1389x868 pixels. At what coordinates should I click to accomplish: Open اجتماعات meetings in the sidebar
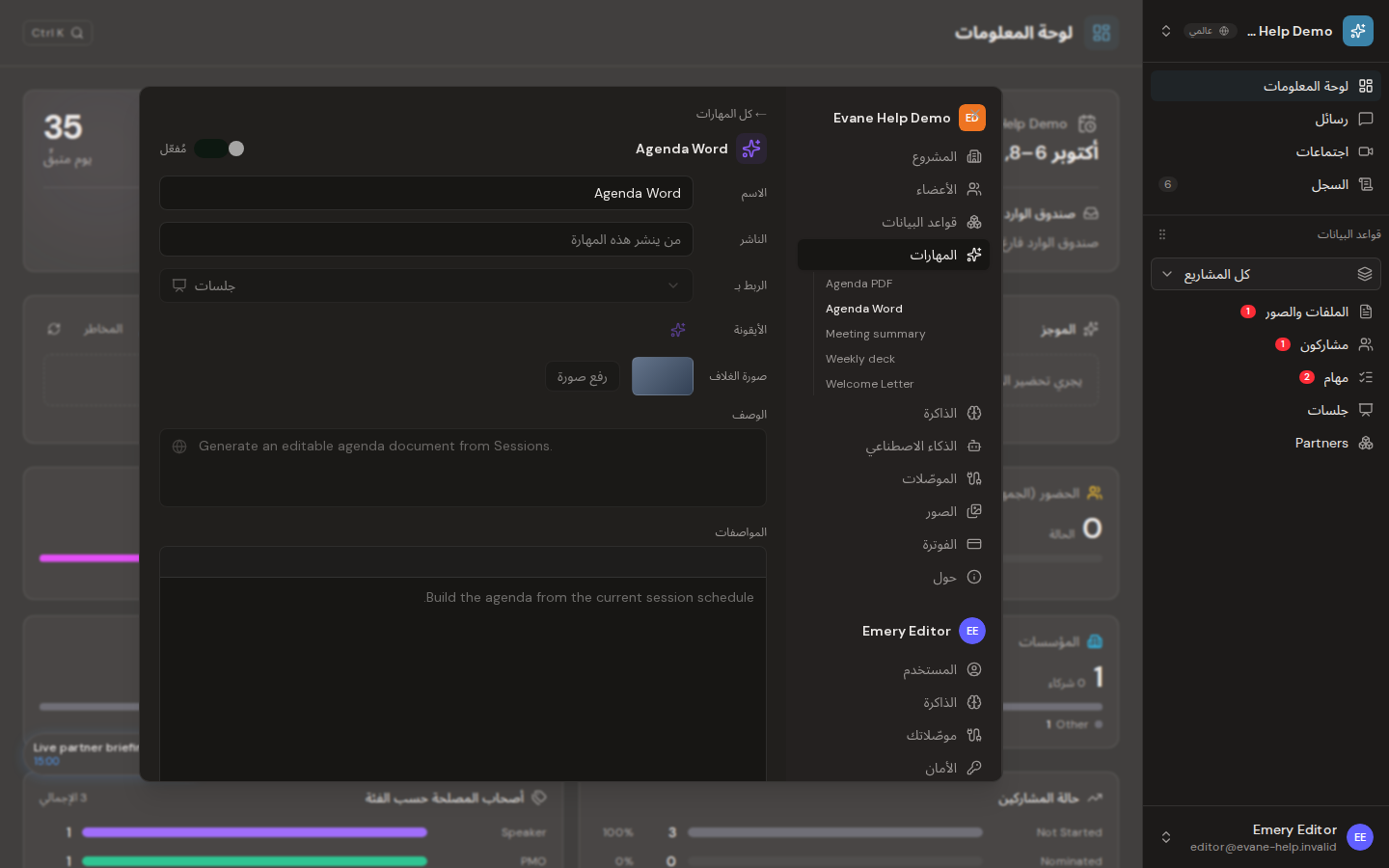(x=1266, y=151)
